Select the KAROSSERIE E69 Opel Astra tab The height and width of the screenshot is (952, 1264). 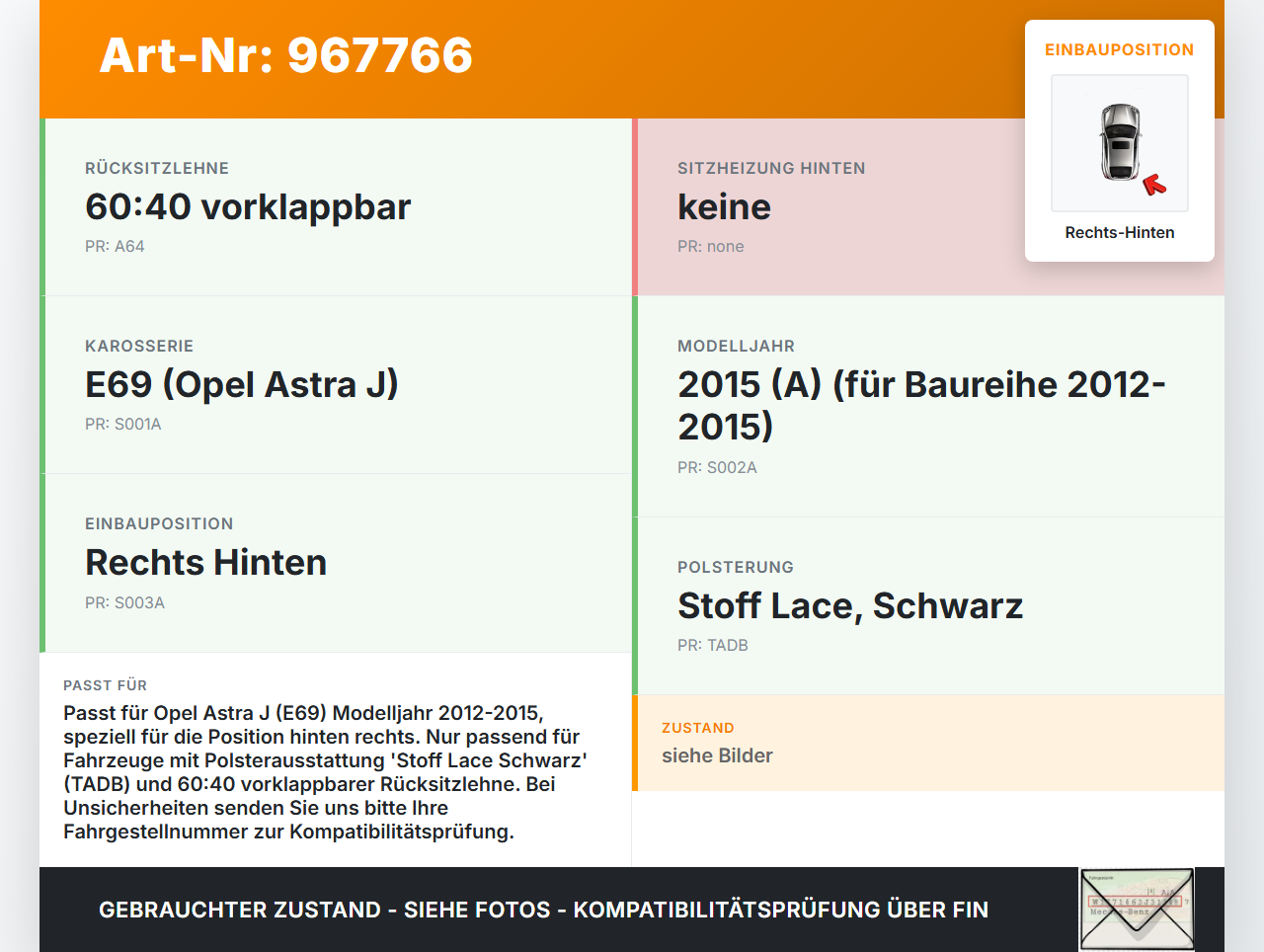(x=242, y=384)
